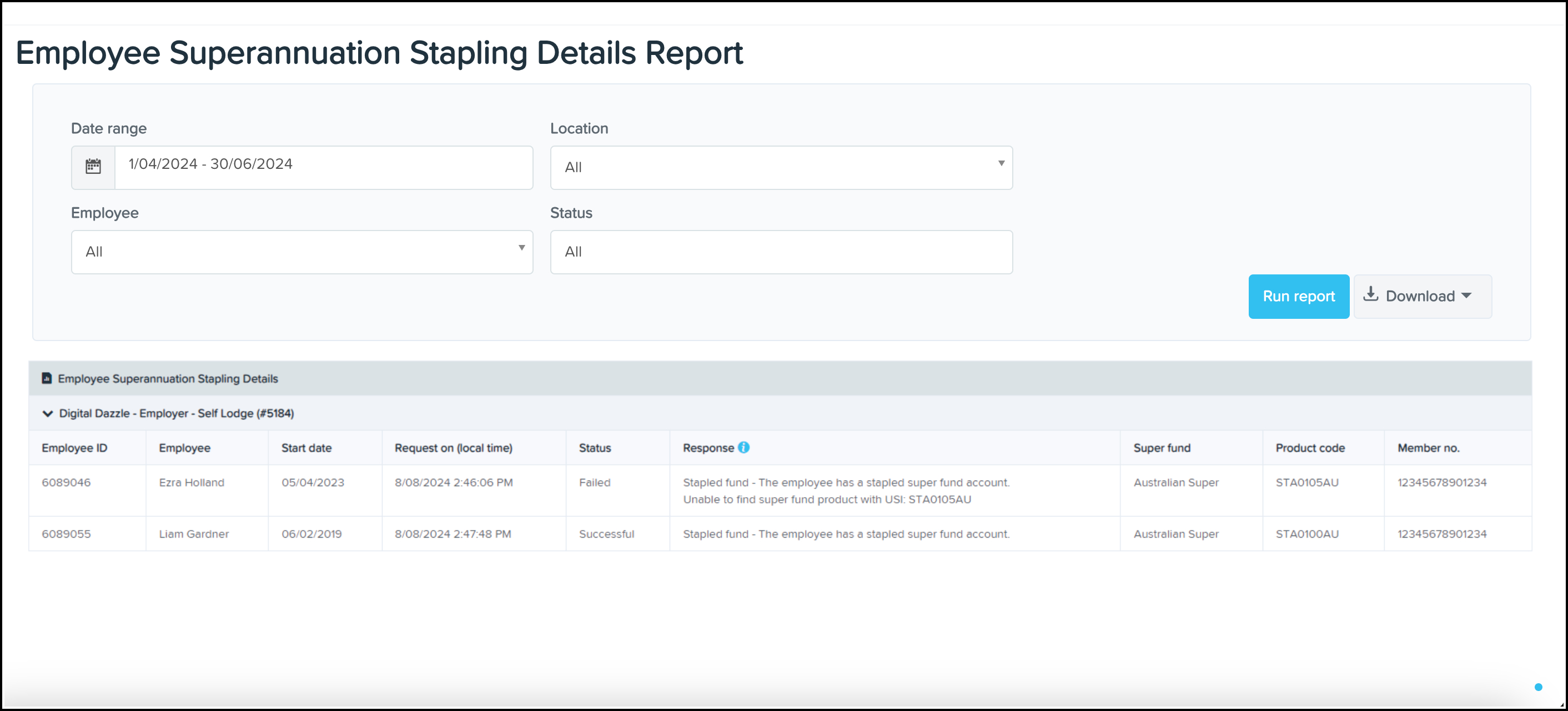Click the calendar icon in date range field
Image resolution: width=1568 pixels, height=711 pixels.
[x=93, y=166]
